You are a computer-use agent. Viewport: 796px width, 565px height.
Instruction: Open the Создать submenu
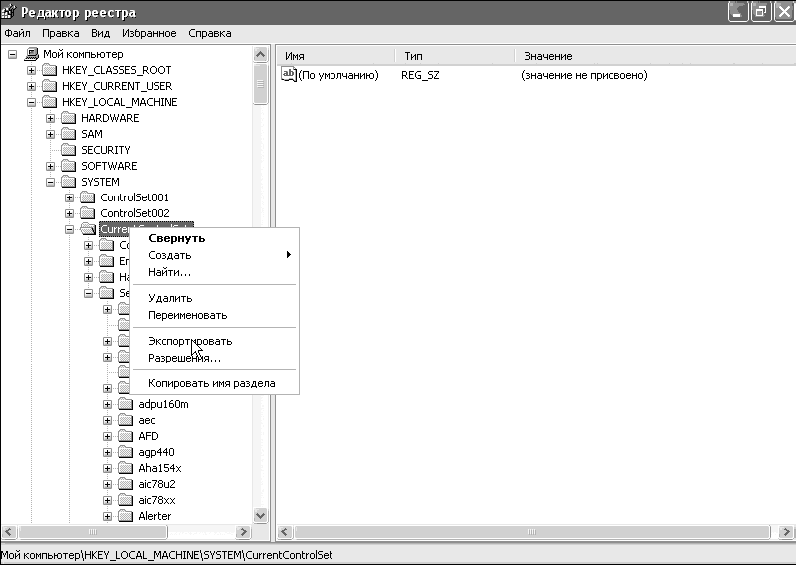click(214, 255)
